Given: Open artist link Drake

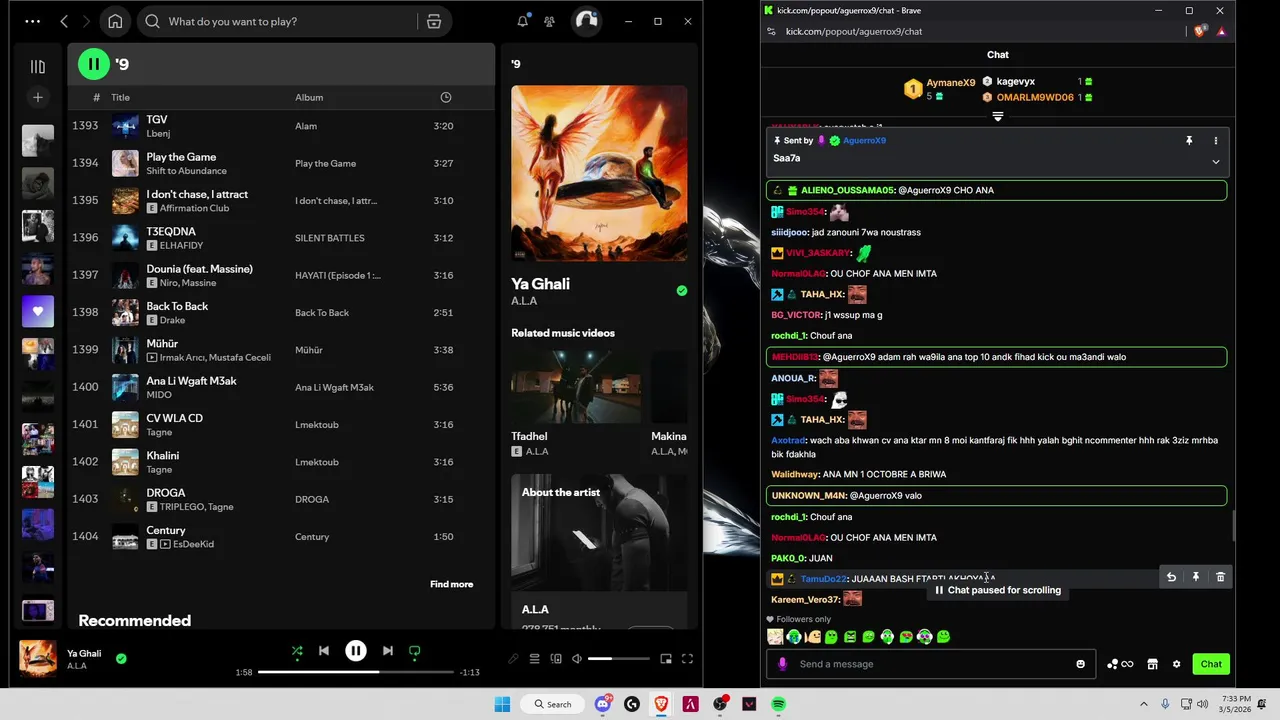Looking at the screenshot, I should click(x=172, y=320).
